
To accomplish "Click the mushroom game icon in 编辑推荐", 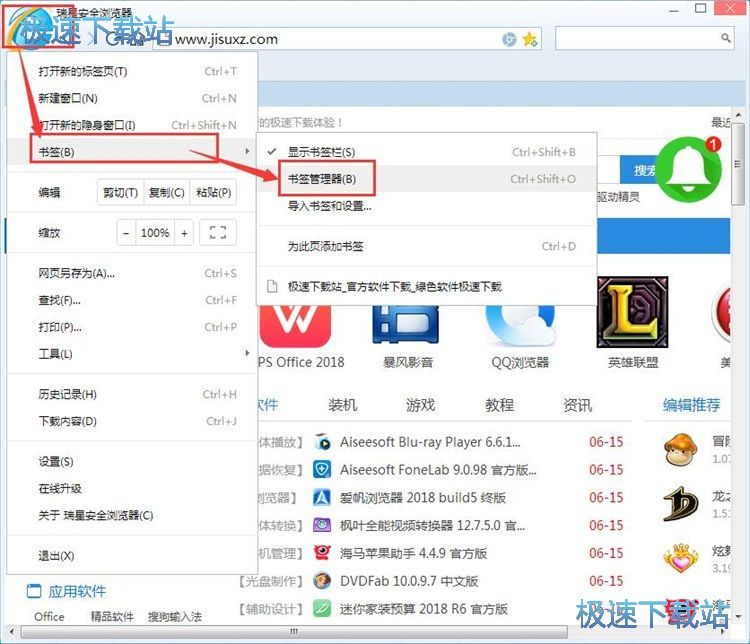I will tap(680, 449).
